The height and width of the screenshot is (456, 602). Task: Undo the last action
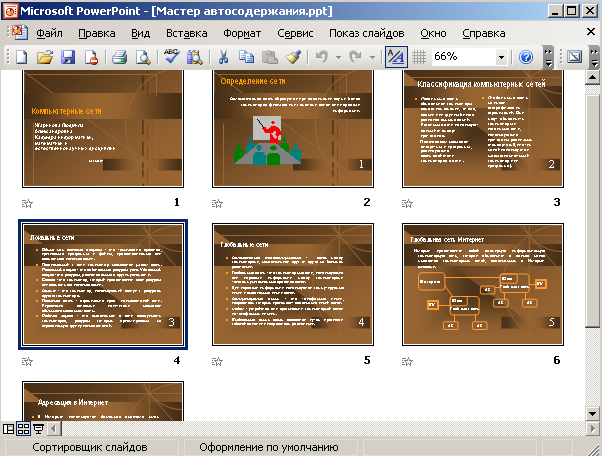click(321, 57)
